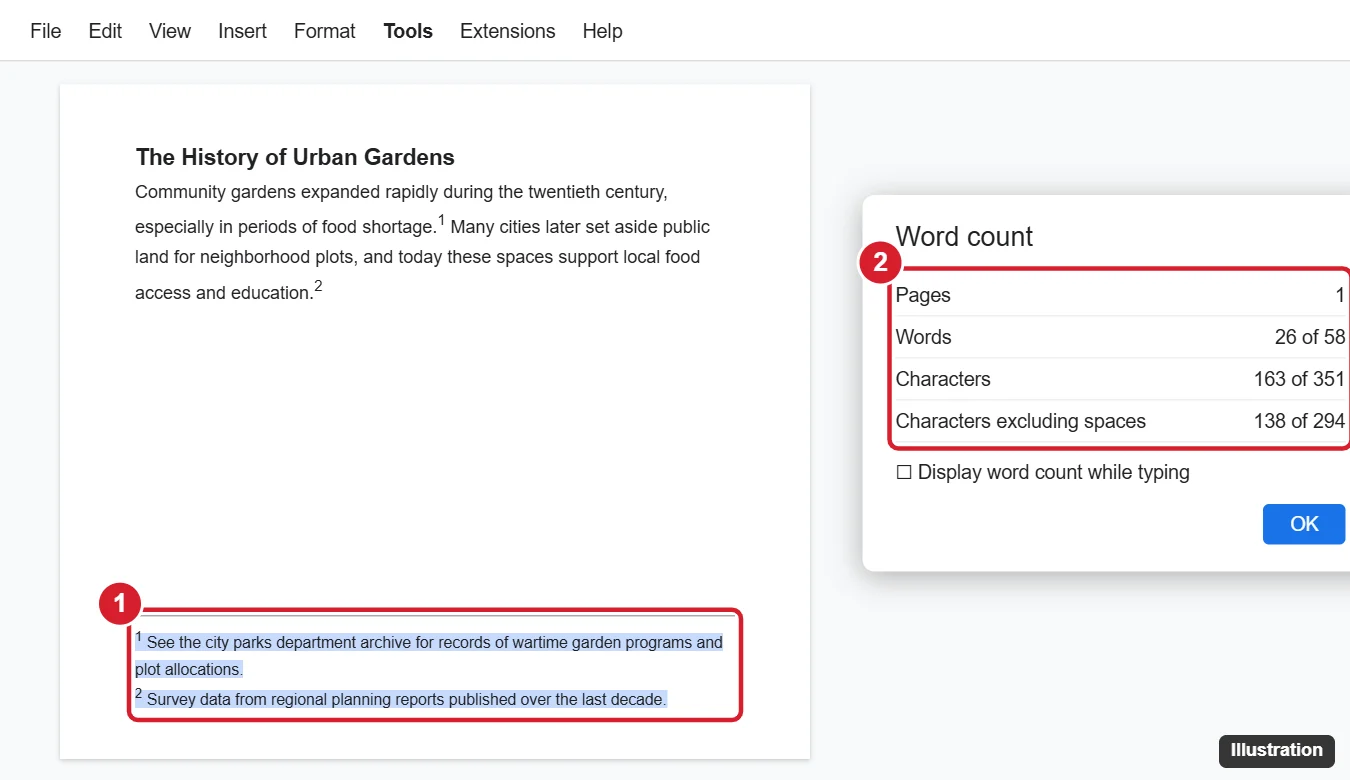Image resolution: width=1350 pixels, height=780 pixels.
Task: Enable Display word count while typing
Action: pos(904,472)
